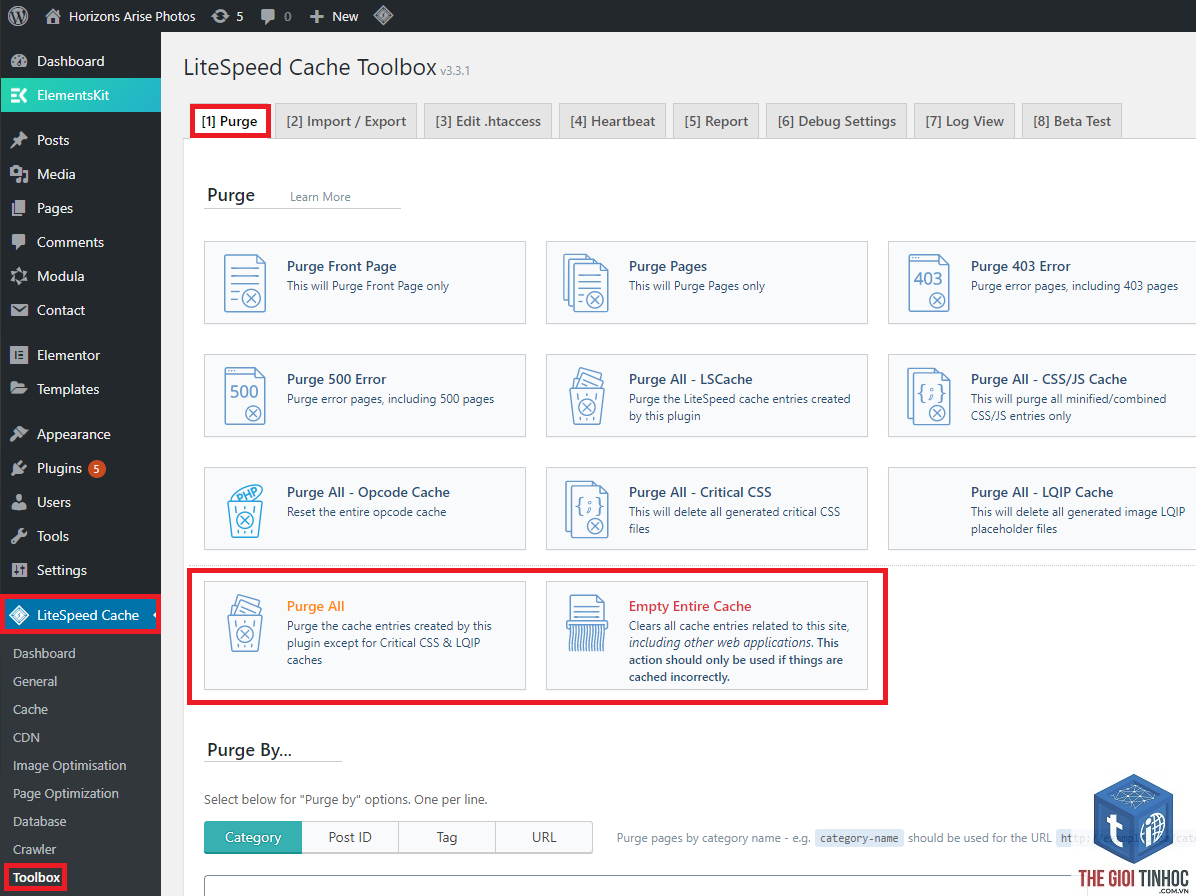Click the Opcode Cache PHP trash icon
Image resolution: width=1196 pixels, height=896 pixels.
(x=245, y=509)
